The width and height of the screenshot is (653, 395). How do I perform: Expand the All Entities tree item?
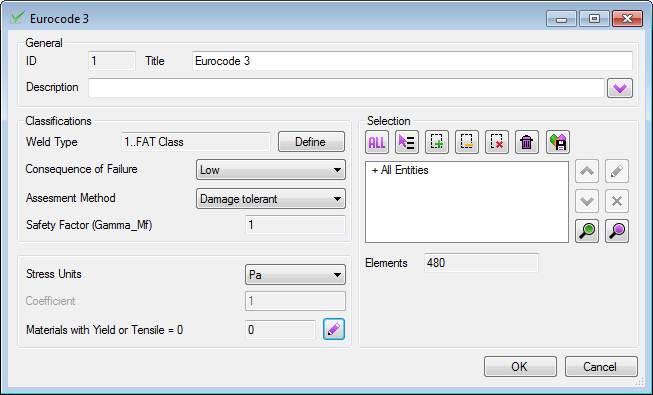[x=375, y=170]
